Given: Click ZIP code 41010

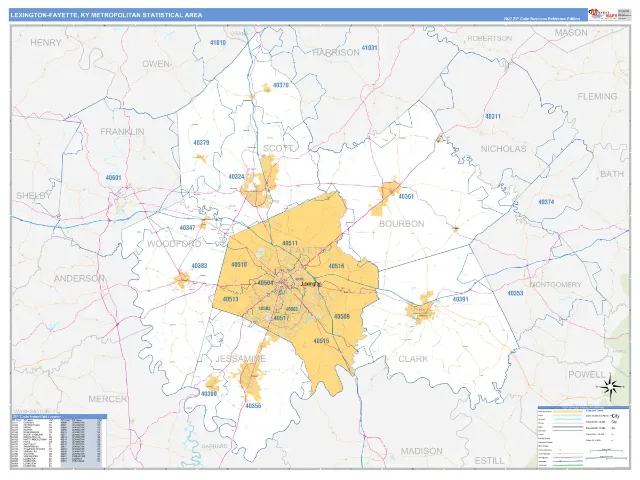Looking at the screenshot, I should [x=218, y=43].
